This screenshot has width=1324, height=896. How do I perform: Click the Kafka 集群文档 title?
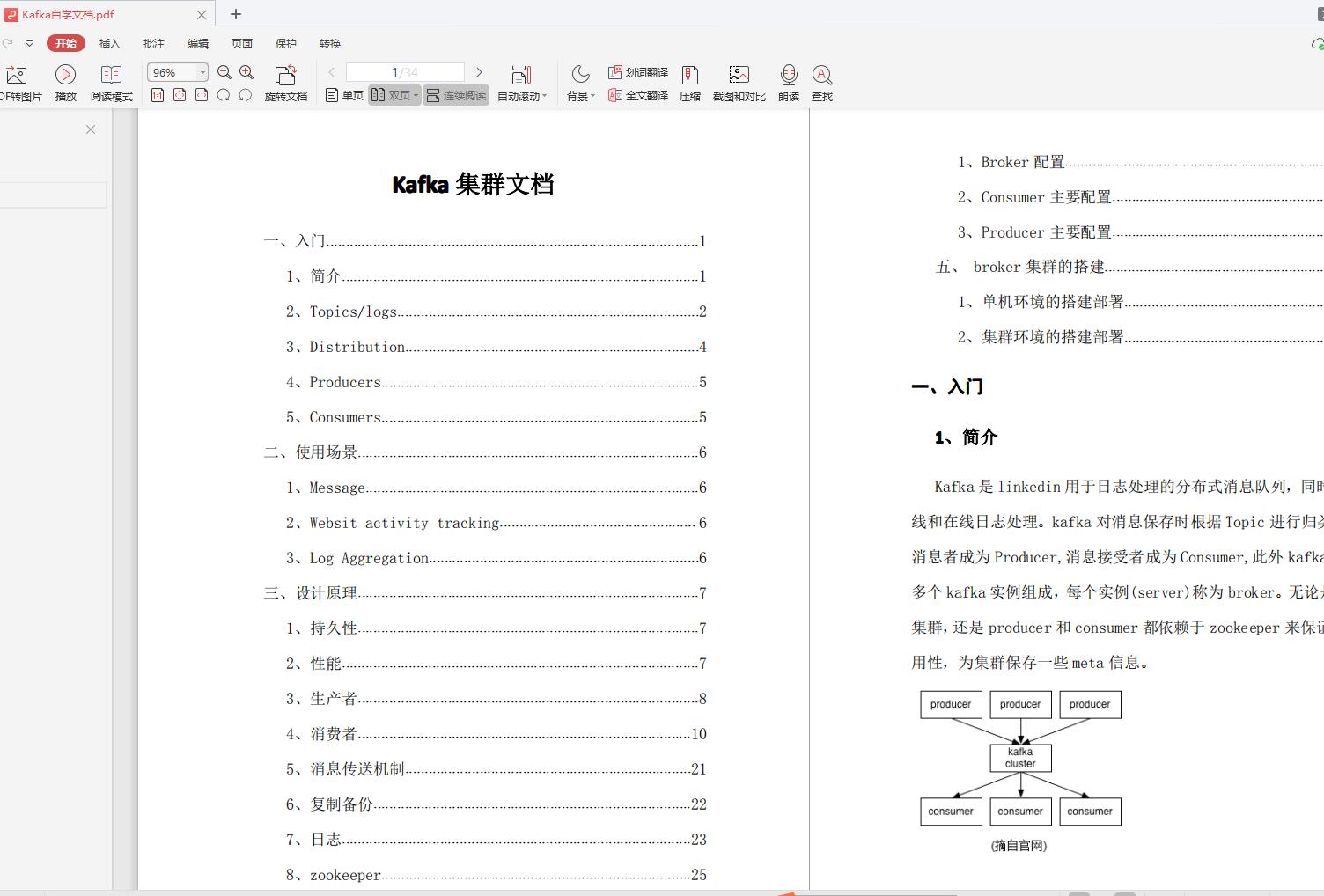pos(473,184)
